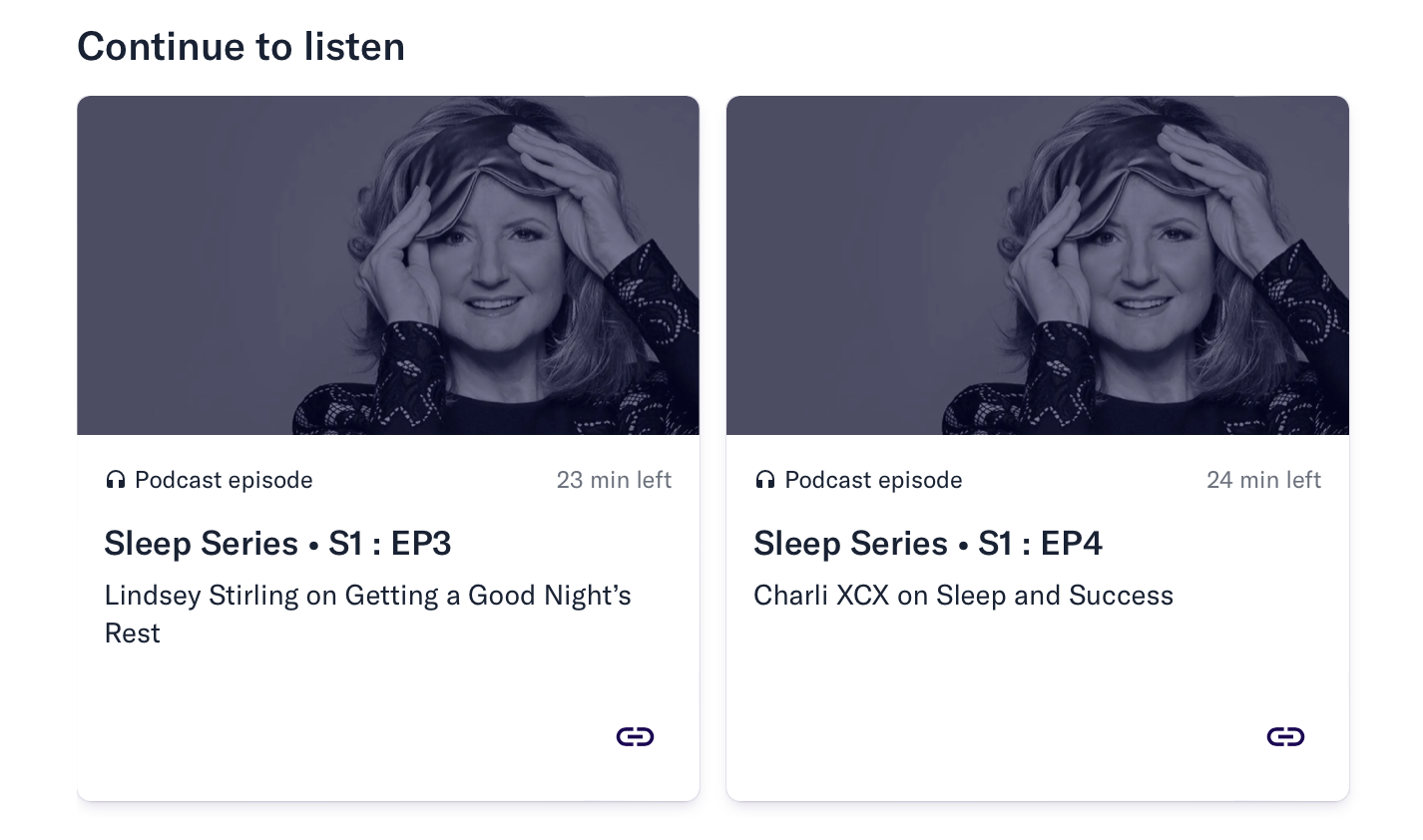Open the Sleep Series EP4 cover image
The image size is (1423, 840).
(x=1038, y=265)
